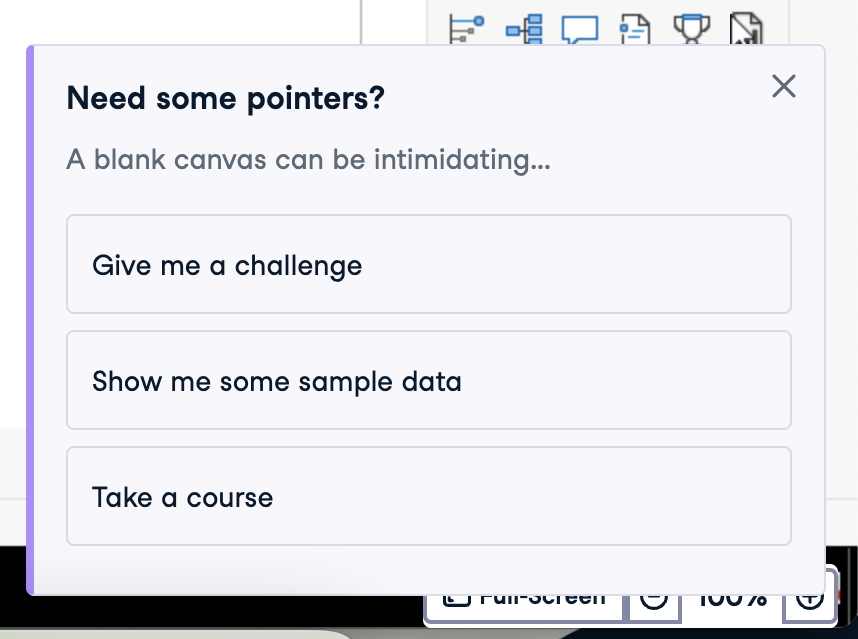Image resolution: width=858 pixels, height=639 pixels.
Task: Click the vertical panel divider above popup
Action: [361, 22]
